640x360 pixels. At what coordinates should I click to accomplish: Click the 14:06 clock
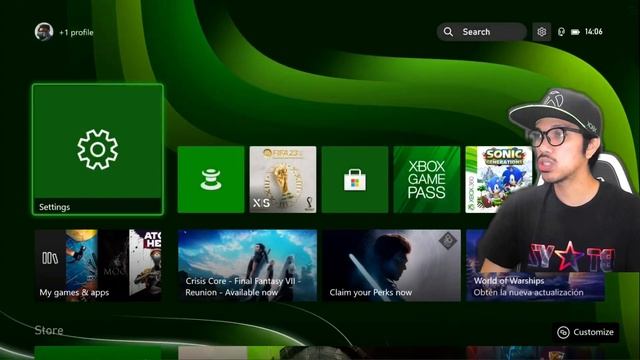[x=593, y=31]
